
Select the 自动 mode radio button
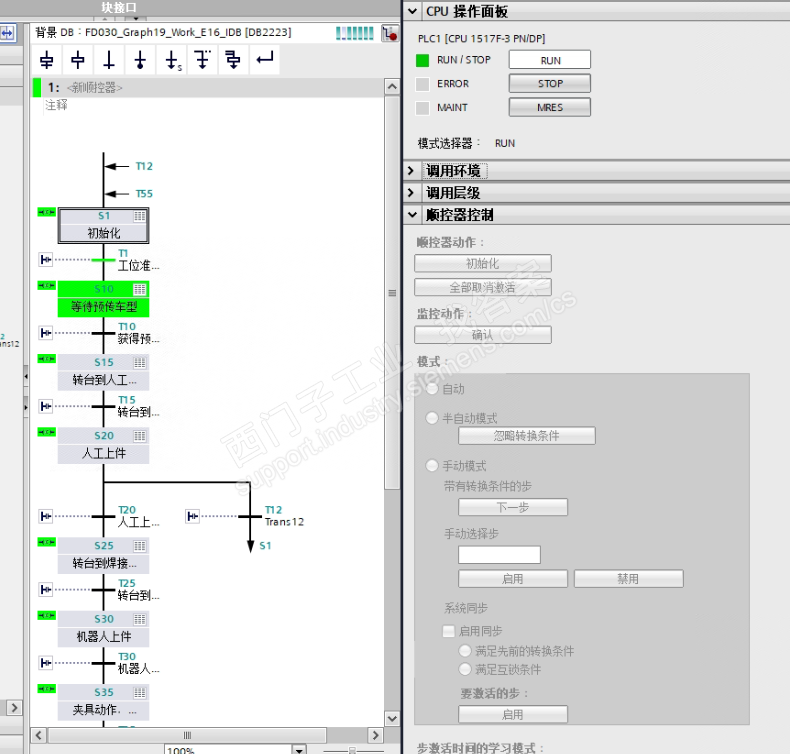(x=432, y=389)
